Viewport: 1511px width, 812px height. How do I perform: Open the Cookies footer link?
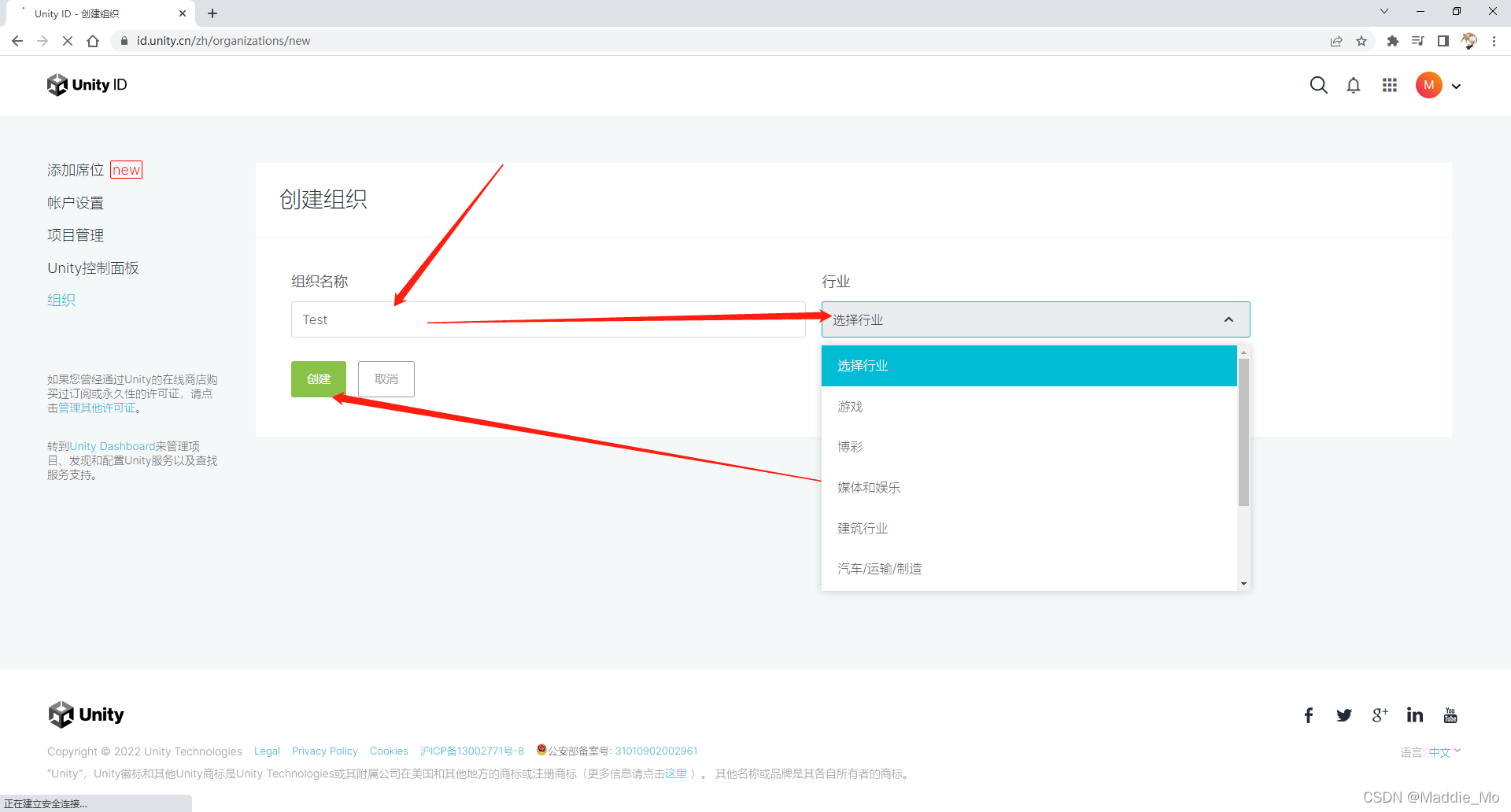[x=389, y=751]
